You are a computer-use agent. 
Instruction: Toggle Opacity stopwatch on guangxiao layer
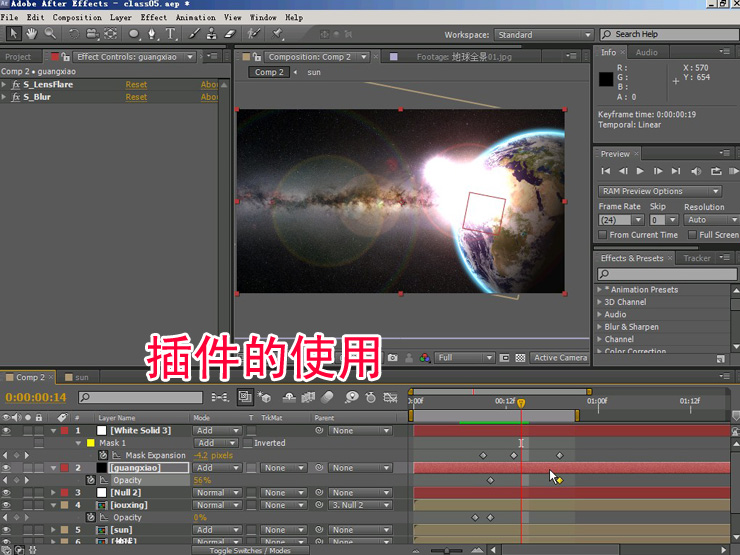click(x=90, y=480)
